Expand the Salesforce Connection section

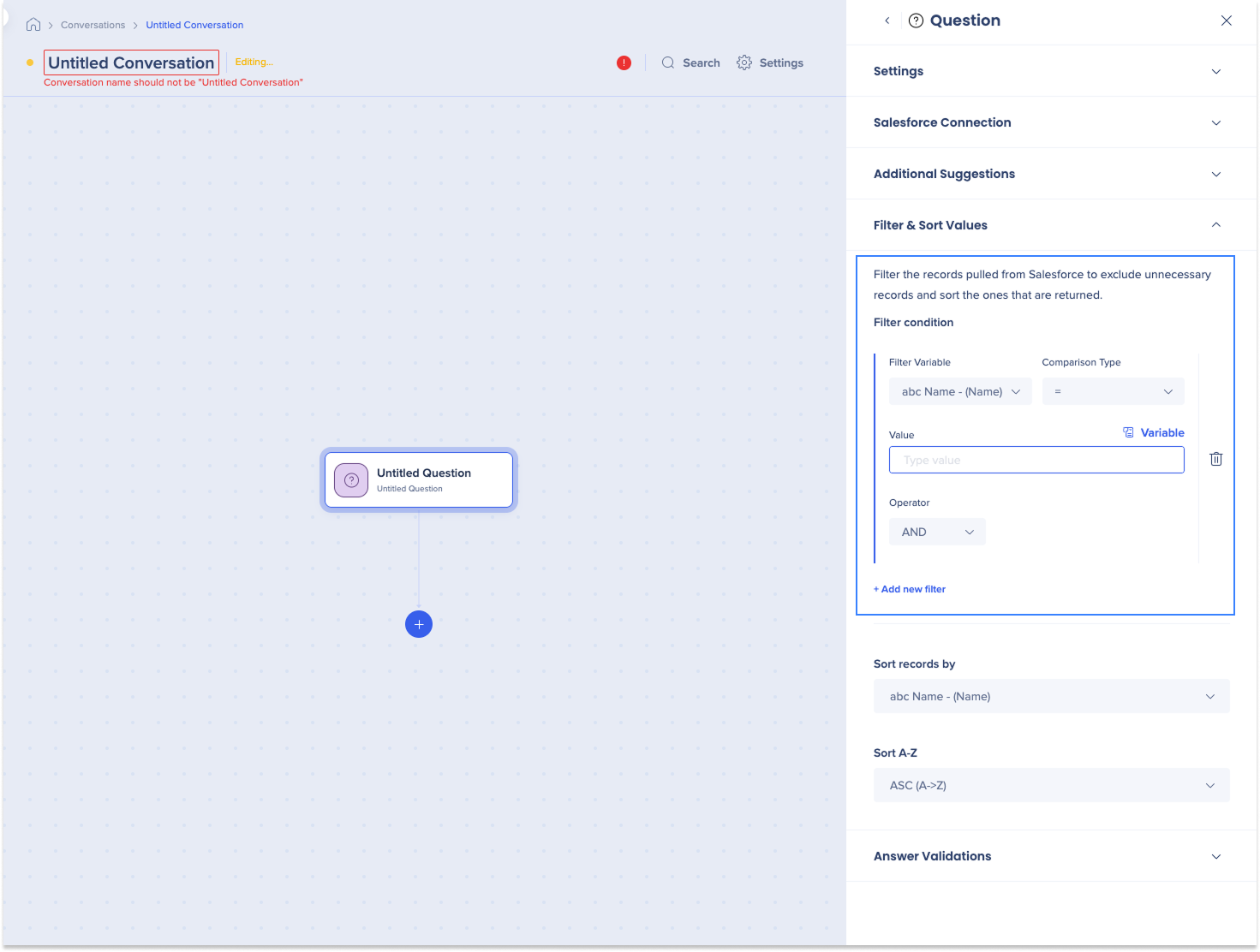[x=1215, y=122]
